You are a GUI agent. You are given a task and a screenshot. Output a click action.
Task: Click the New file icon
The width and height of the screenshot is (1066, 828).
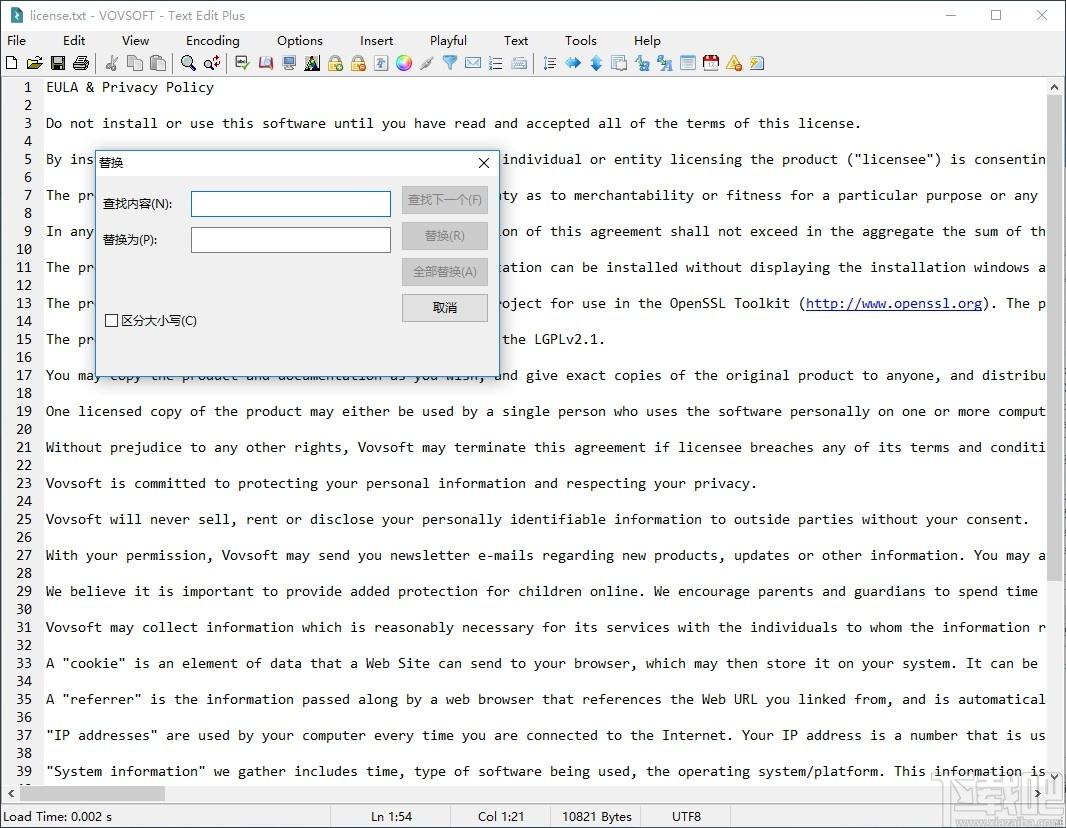tap(11, 63)
